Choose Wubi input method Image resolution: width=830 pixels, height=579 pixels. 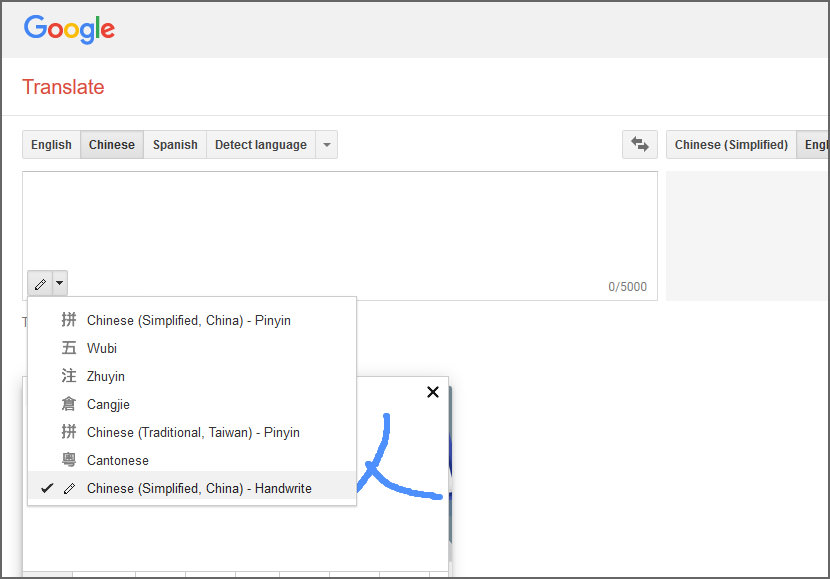pyautogui.click(x=192, y=348)
